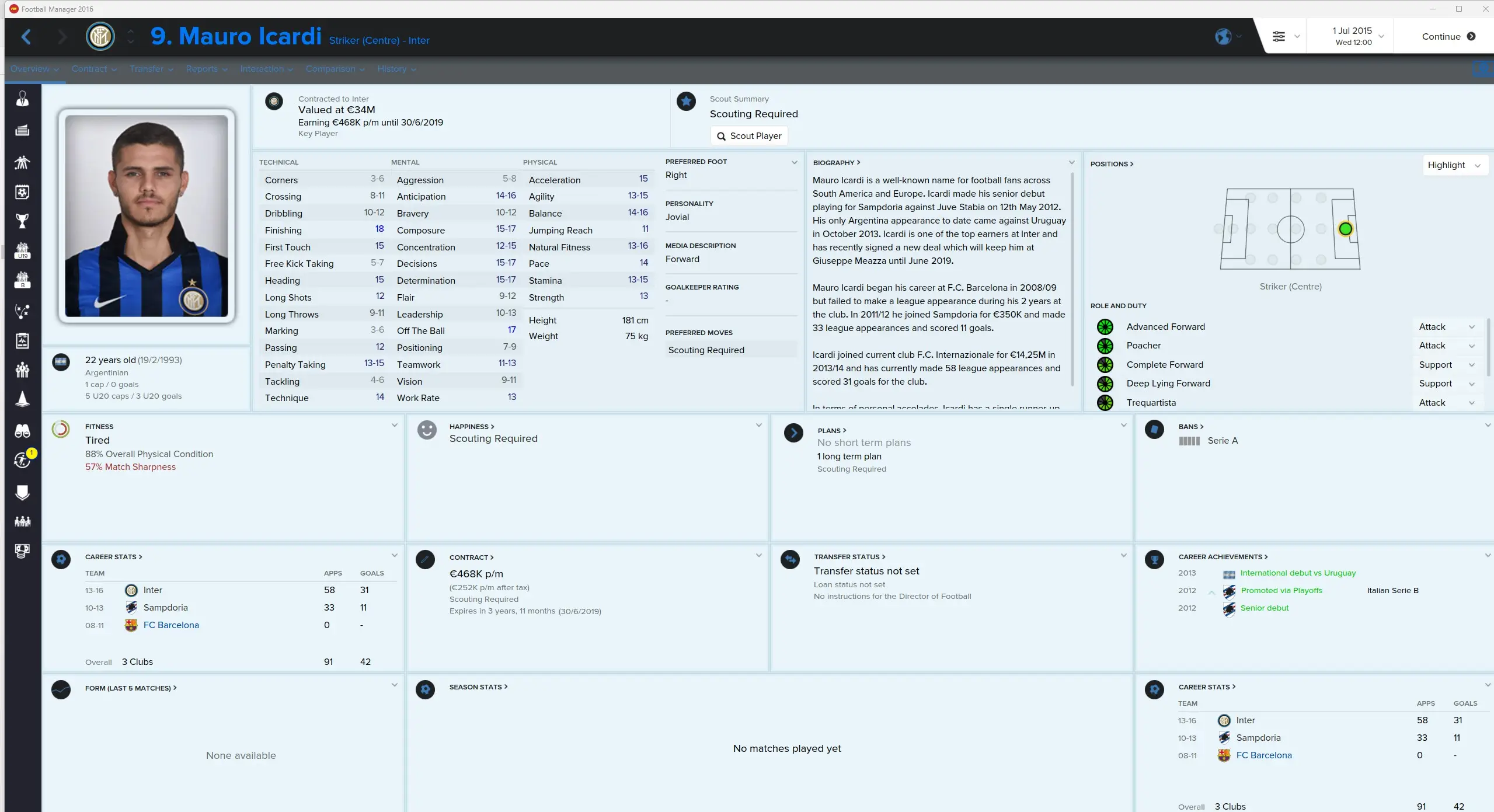Click the form graph line icon
The image size is (1494, 812).
(61, 689)
